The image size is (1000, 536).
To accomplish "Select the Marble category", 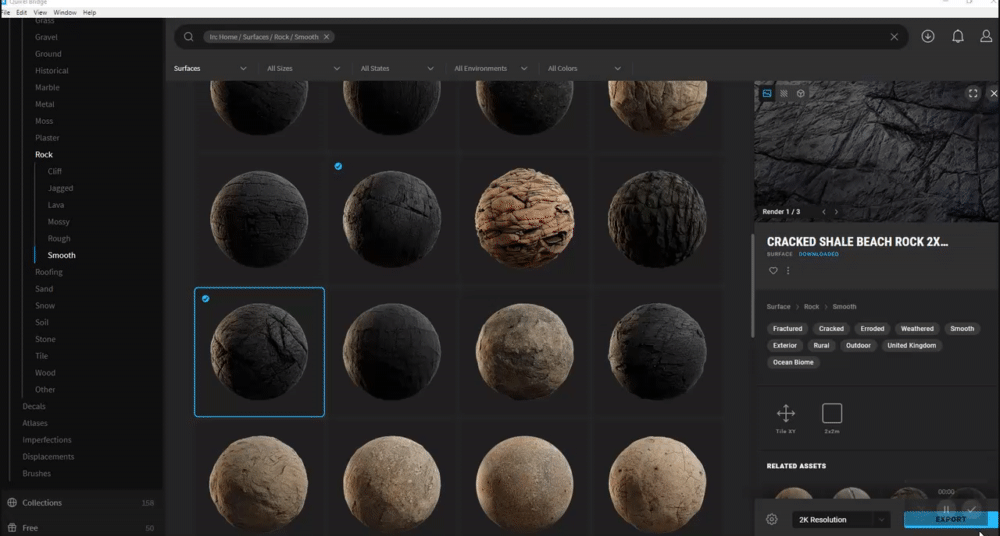I will click(x=47, y=87).
